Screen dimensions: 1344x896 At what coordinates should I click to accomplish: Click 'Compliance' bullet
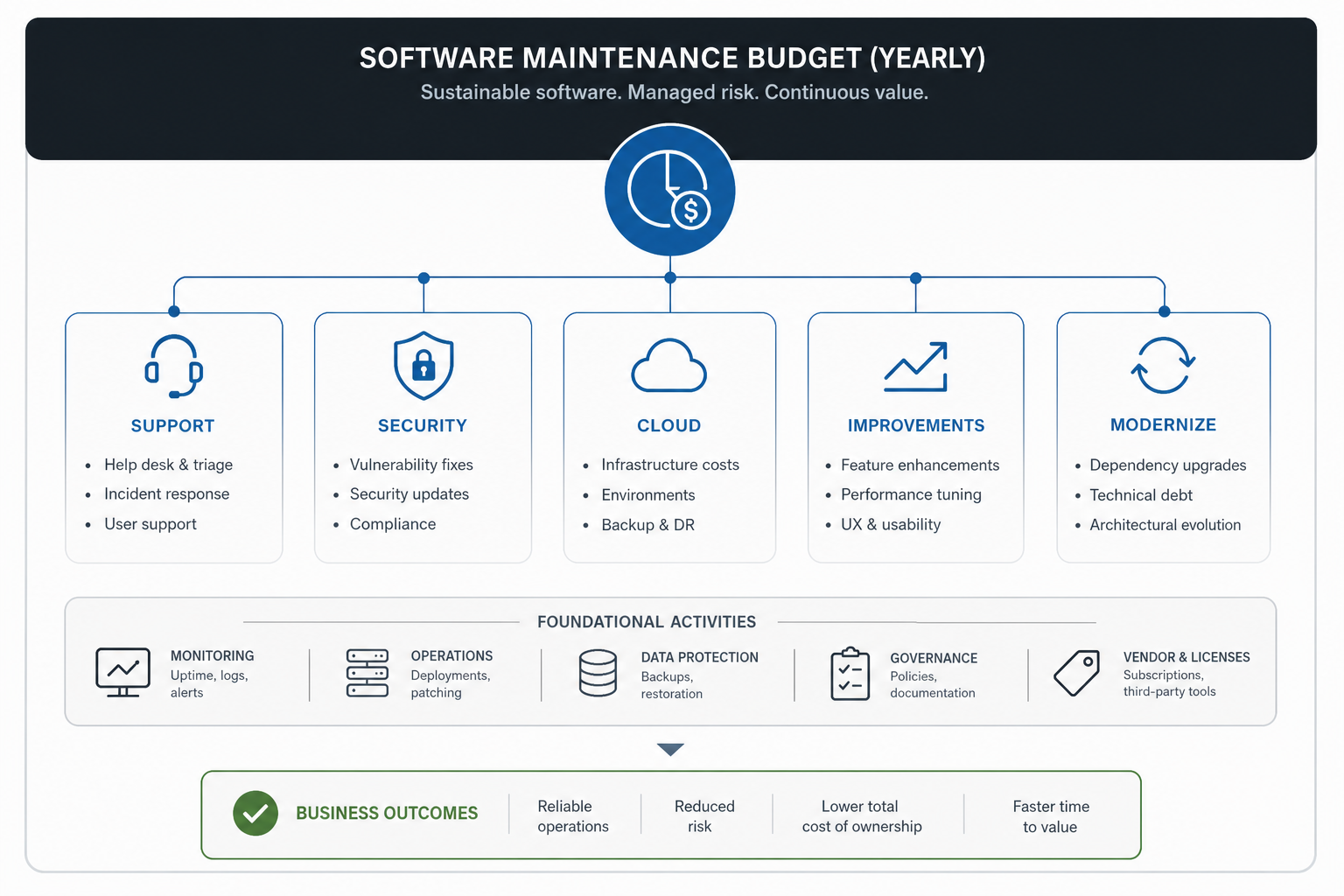point(393,524)
